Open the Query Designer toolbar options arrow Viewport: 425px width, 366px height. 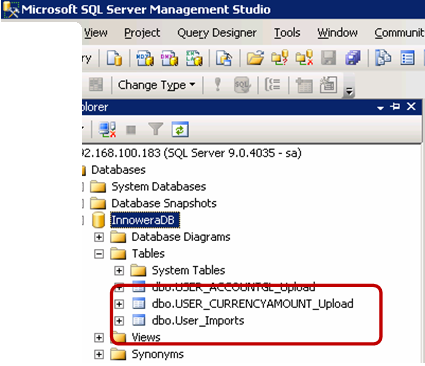coord(349,91)
